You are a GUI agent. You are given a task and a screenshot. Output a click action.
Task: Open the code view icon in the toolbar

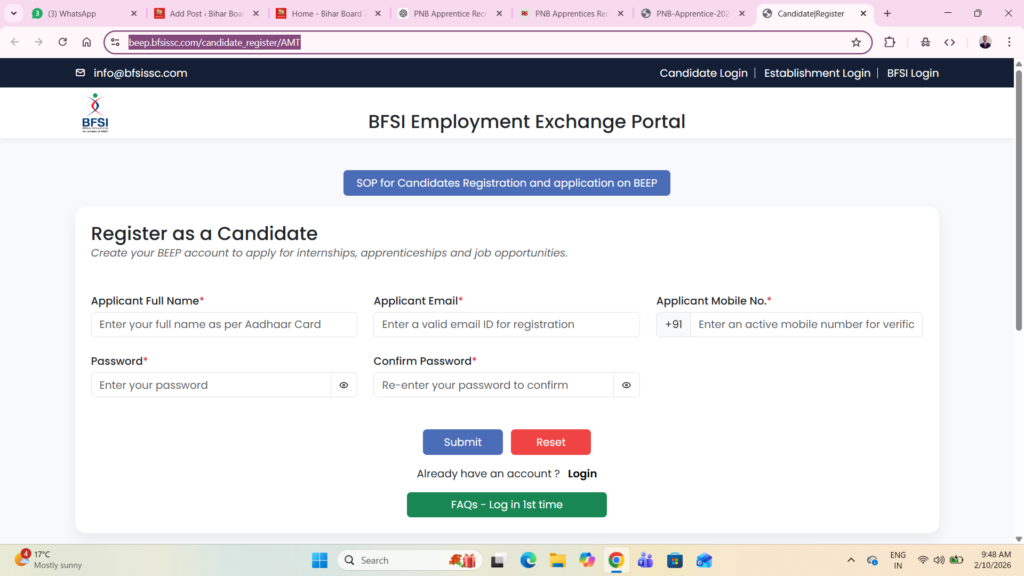tap(951, 44)
